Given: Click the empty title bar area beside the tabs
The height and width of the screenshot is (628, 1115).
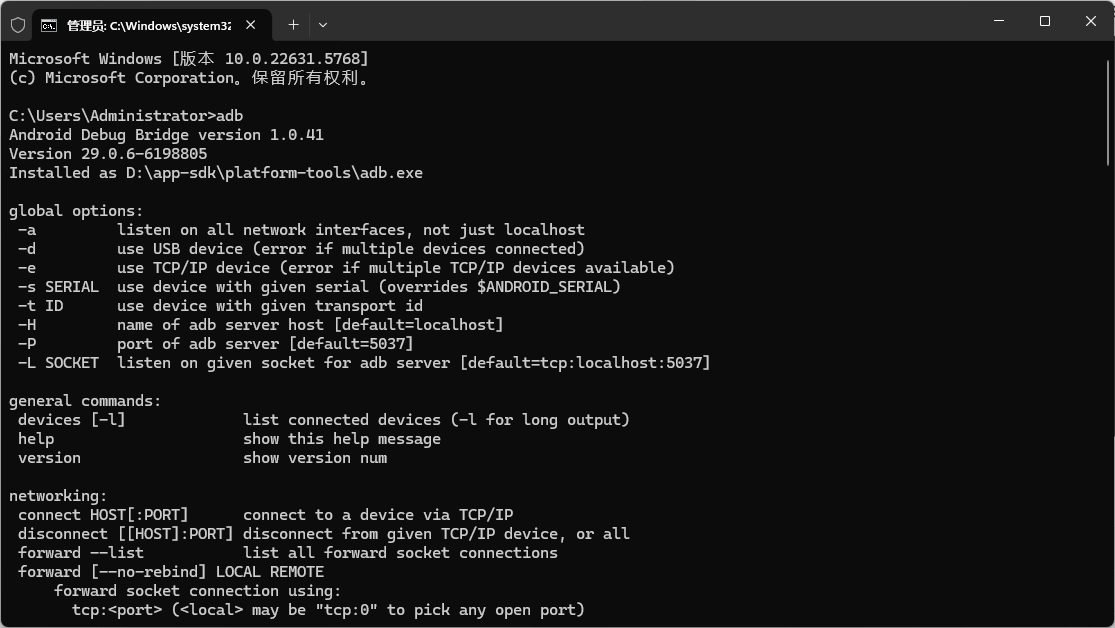Looking at the screenshot, I should (650, 22).
